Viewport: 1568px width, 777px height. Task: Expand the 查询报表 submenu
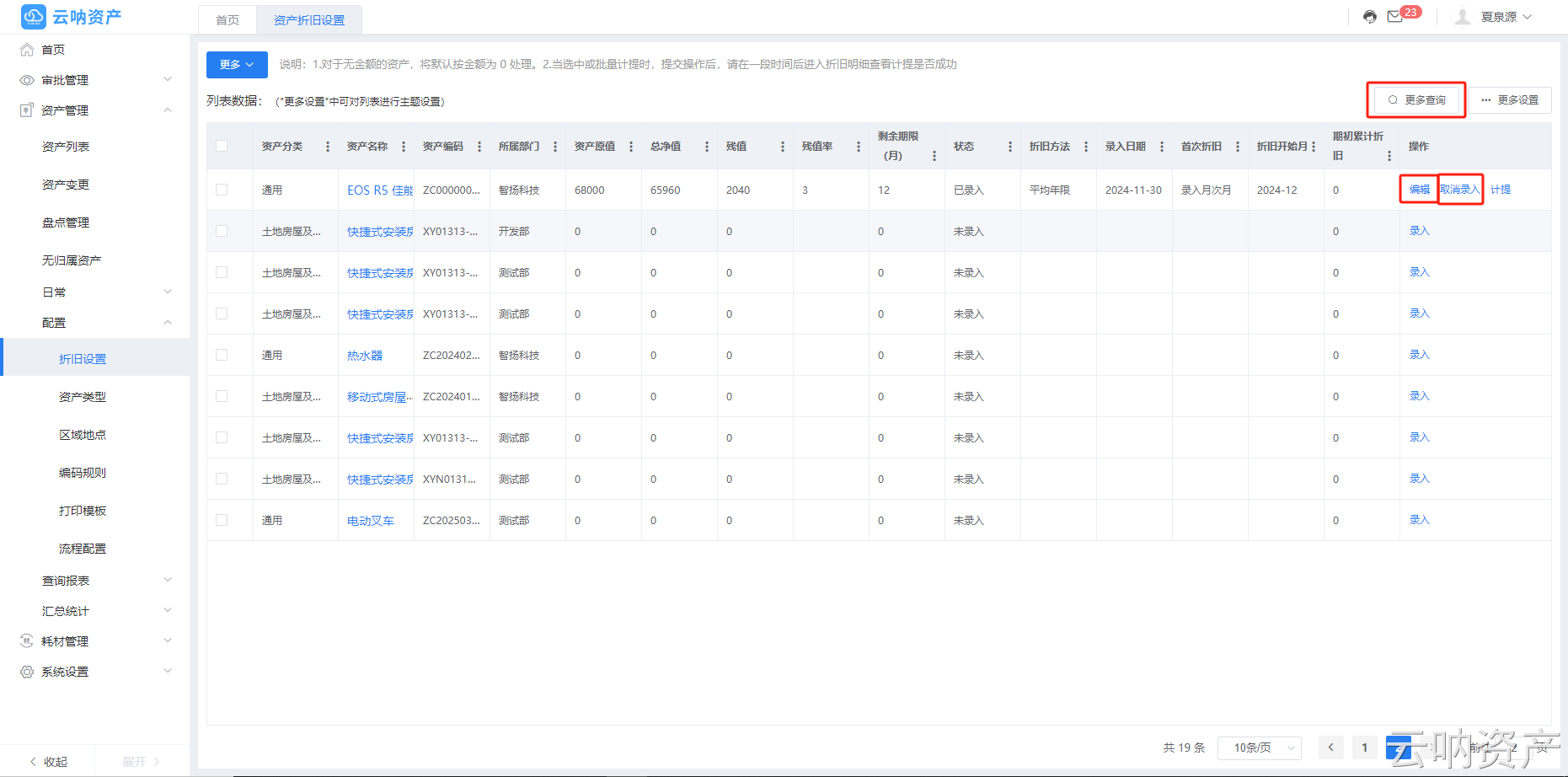click(168, 581)
